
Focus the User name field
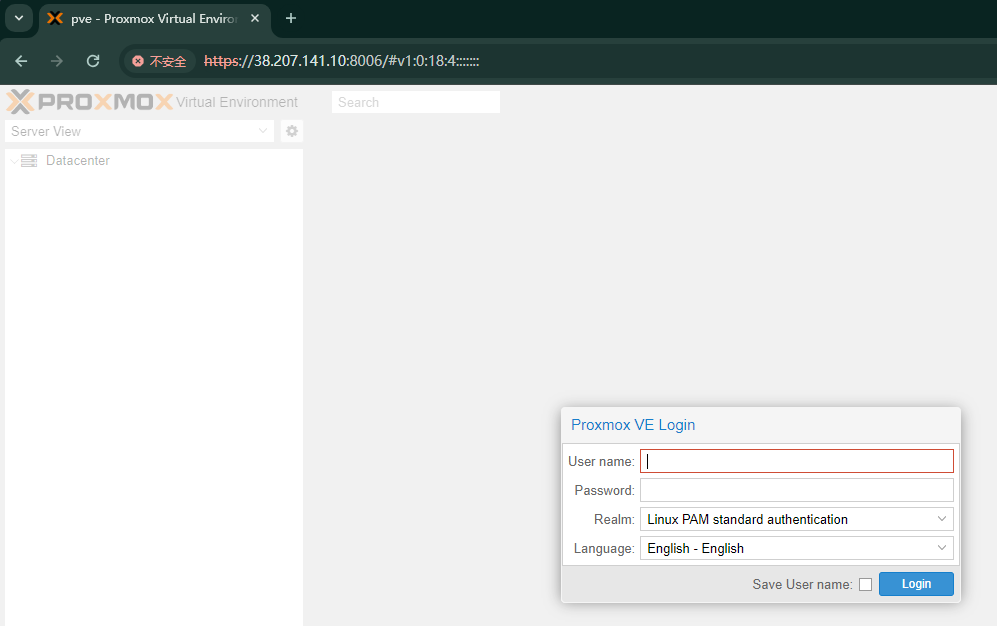797,461
